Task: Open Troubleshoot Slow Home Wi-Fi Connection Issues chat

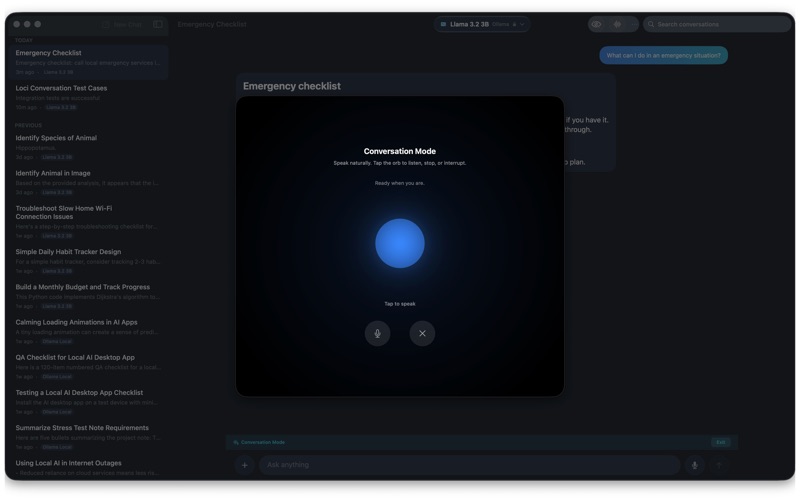Action: 88,221
